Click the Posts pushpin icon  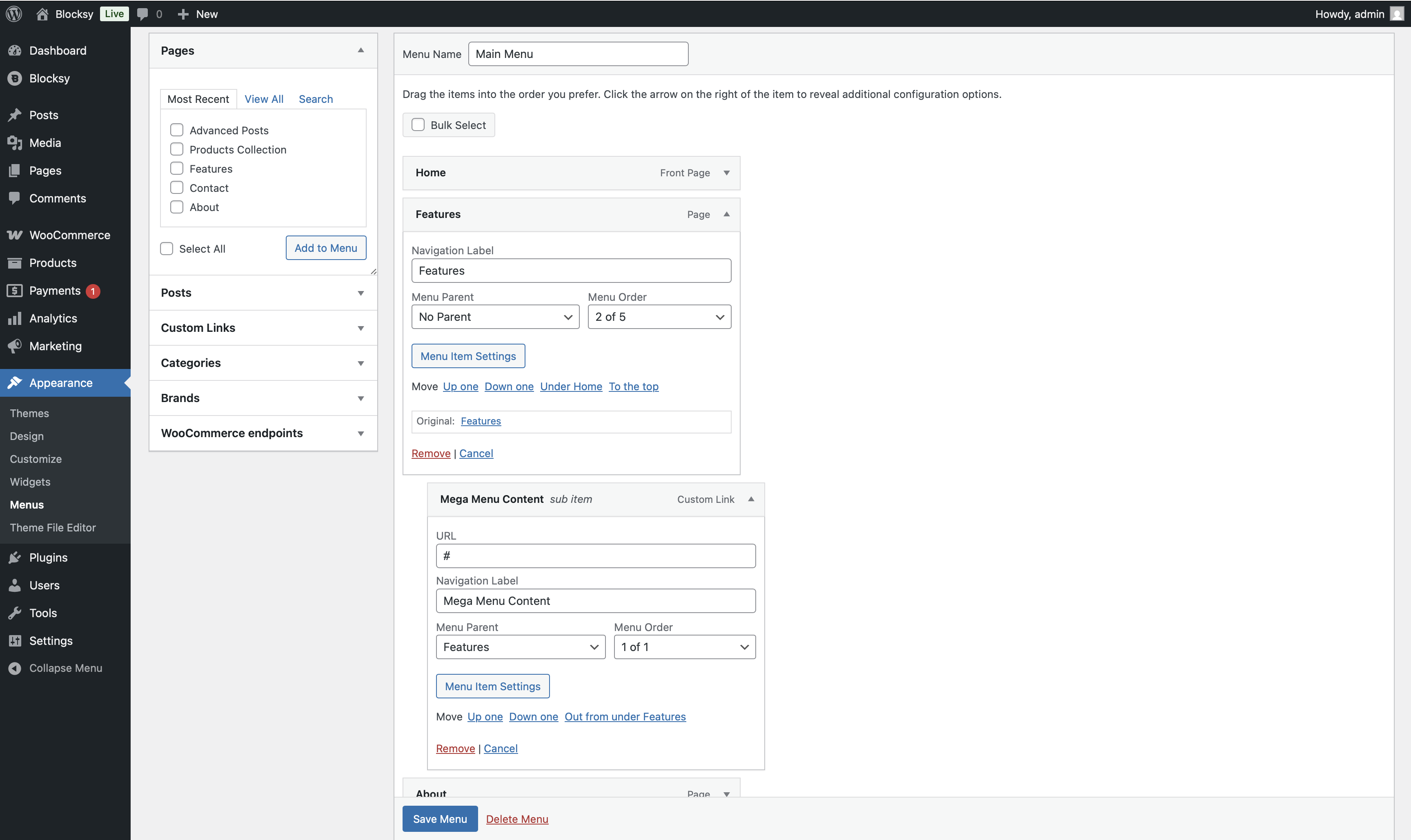pos(15,115)
